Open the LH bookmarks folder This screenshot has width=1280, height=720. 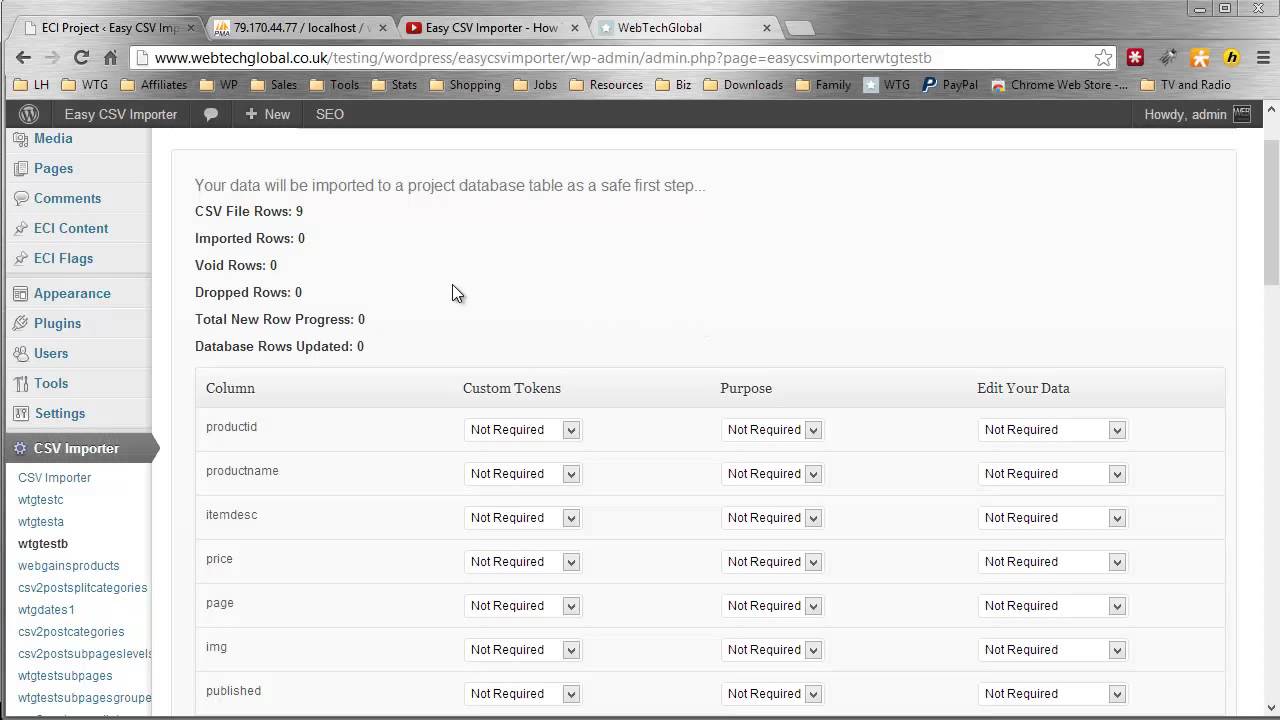click(31, 85)
